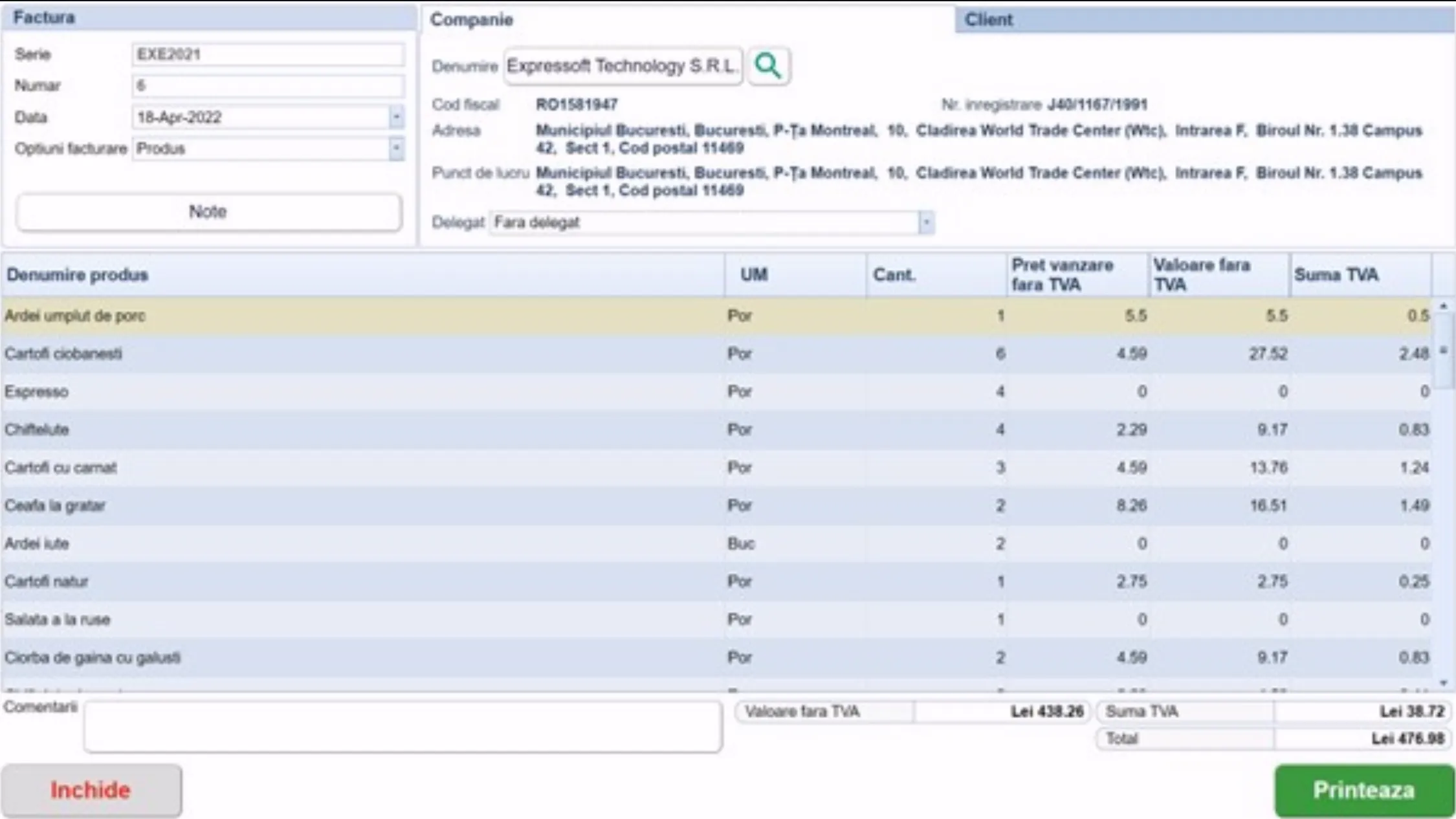
Task: Select Ciorba de gaina cu galusti row
Action: [x=716, y=657]
